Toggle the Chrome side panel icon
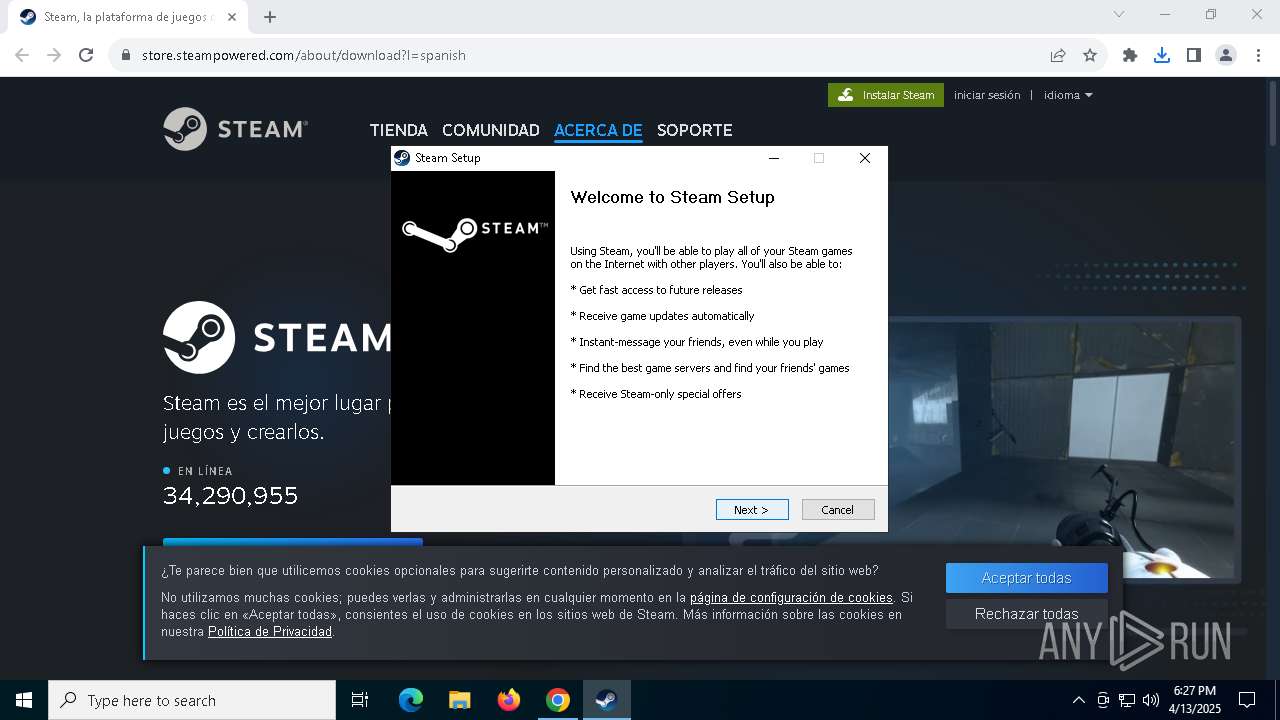 click(1194, 55)
